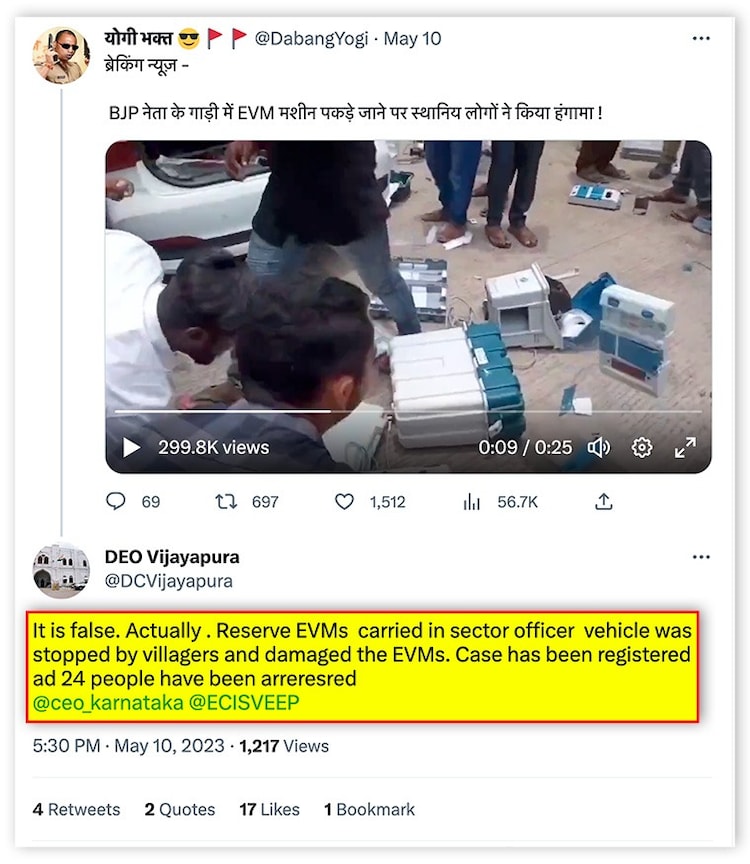Click the reply icon with 69 replies
The width and height of the screenshot is (750, 864).
tap(116, 502)
